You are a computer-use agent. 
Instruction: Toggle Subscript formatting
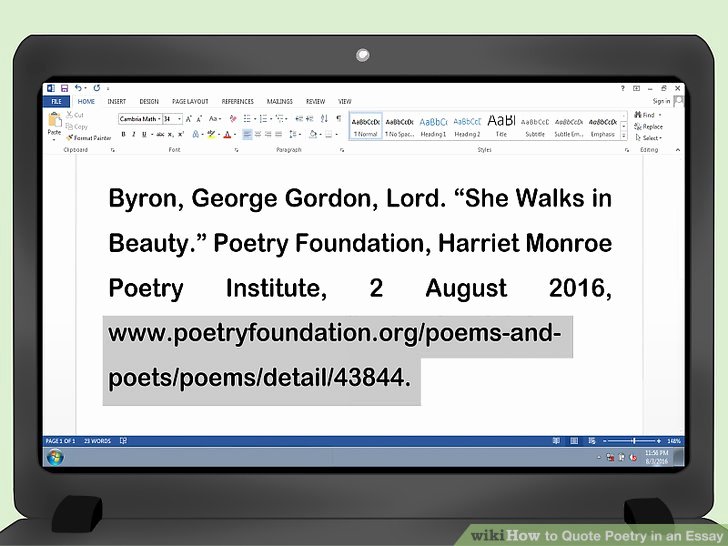click(x=170, y=134)
